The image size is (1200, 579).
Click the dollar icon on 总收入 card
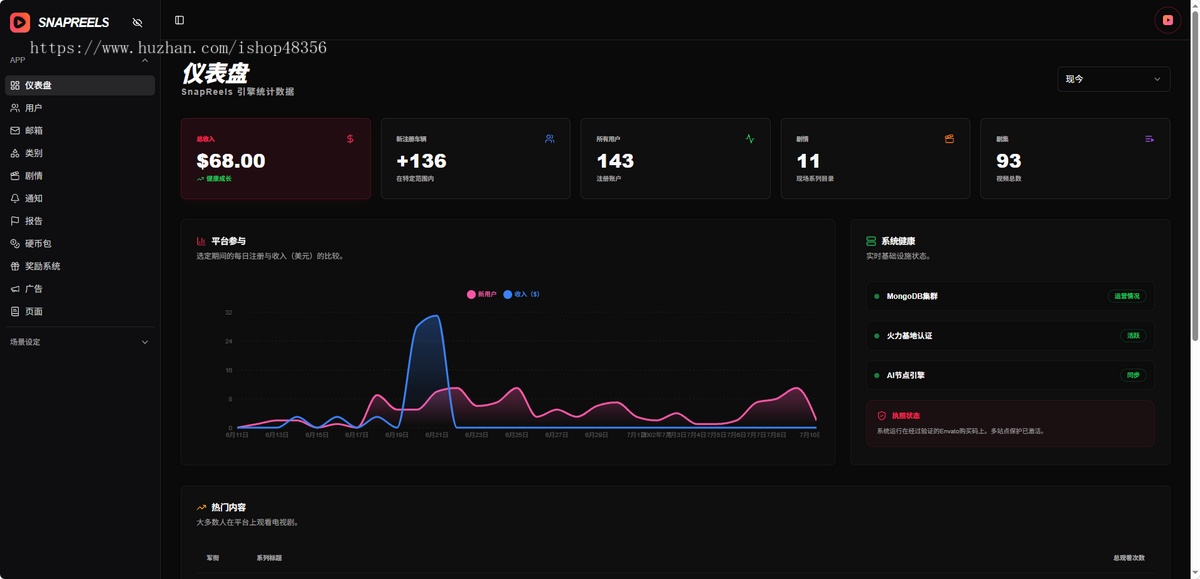coord(350,139)
